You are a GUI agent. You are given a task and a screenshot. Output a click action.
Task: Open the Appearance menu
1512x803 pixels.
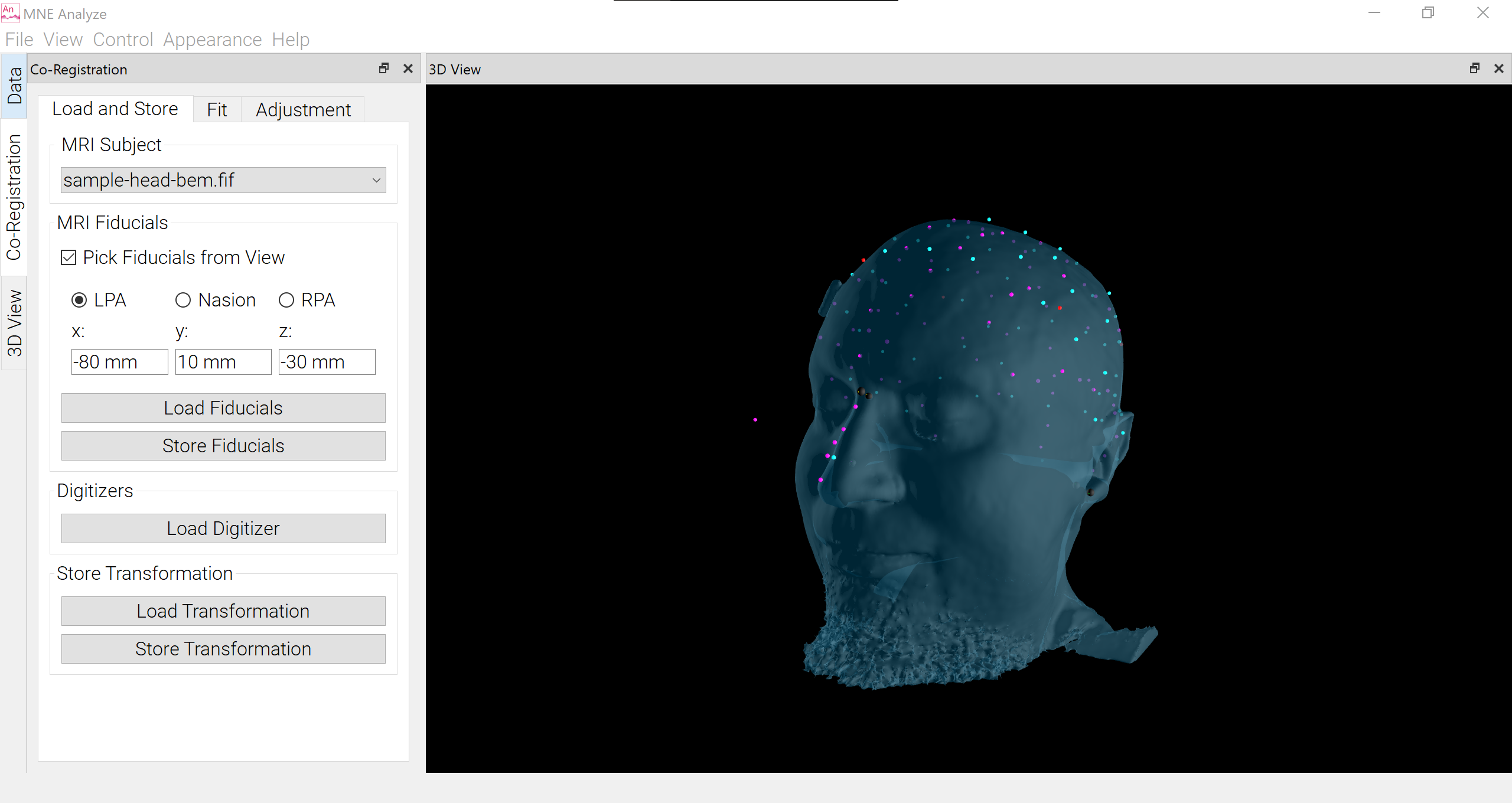212,40
